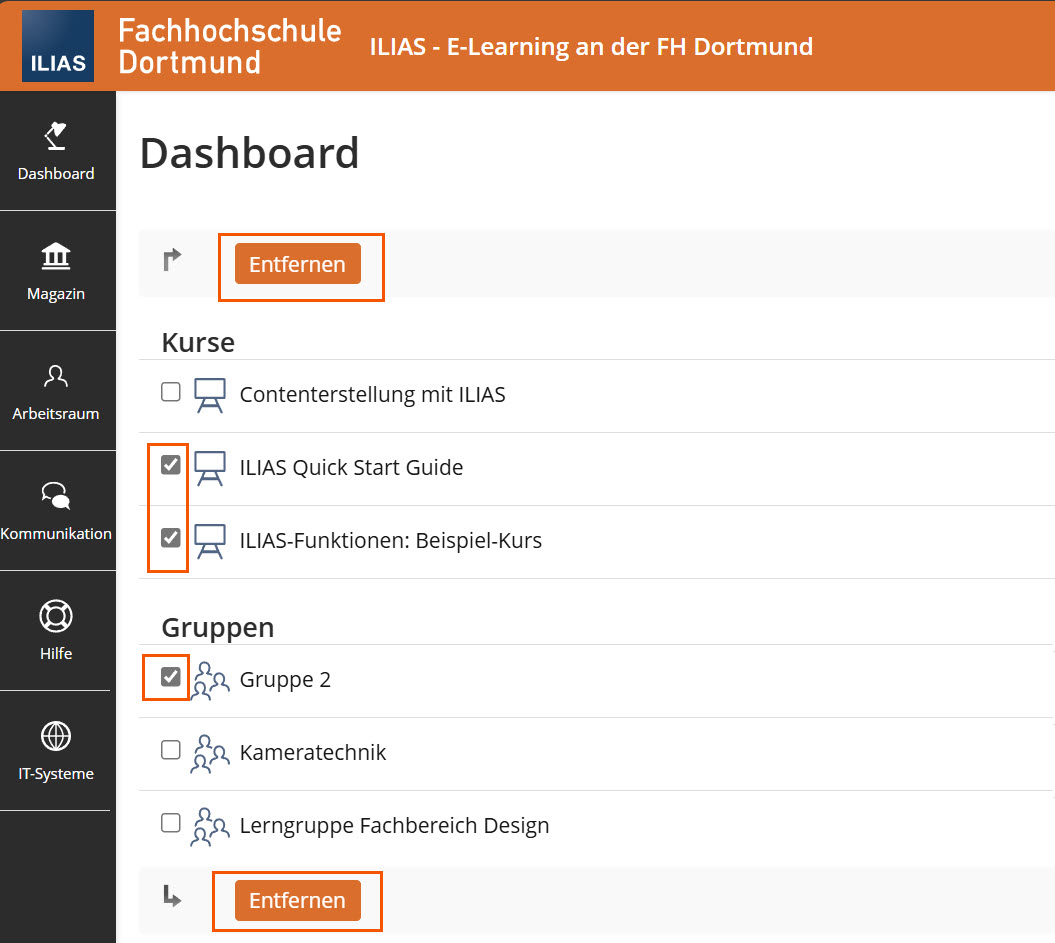Screen dimensions: 1055x943
Task: Open the Magazin sidebar item
Action: [56, 271]
